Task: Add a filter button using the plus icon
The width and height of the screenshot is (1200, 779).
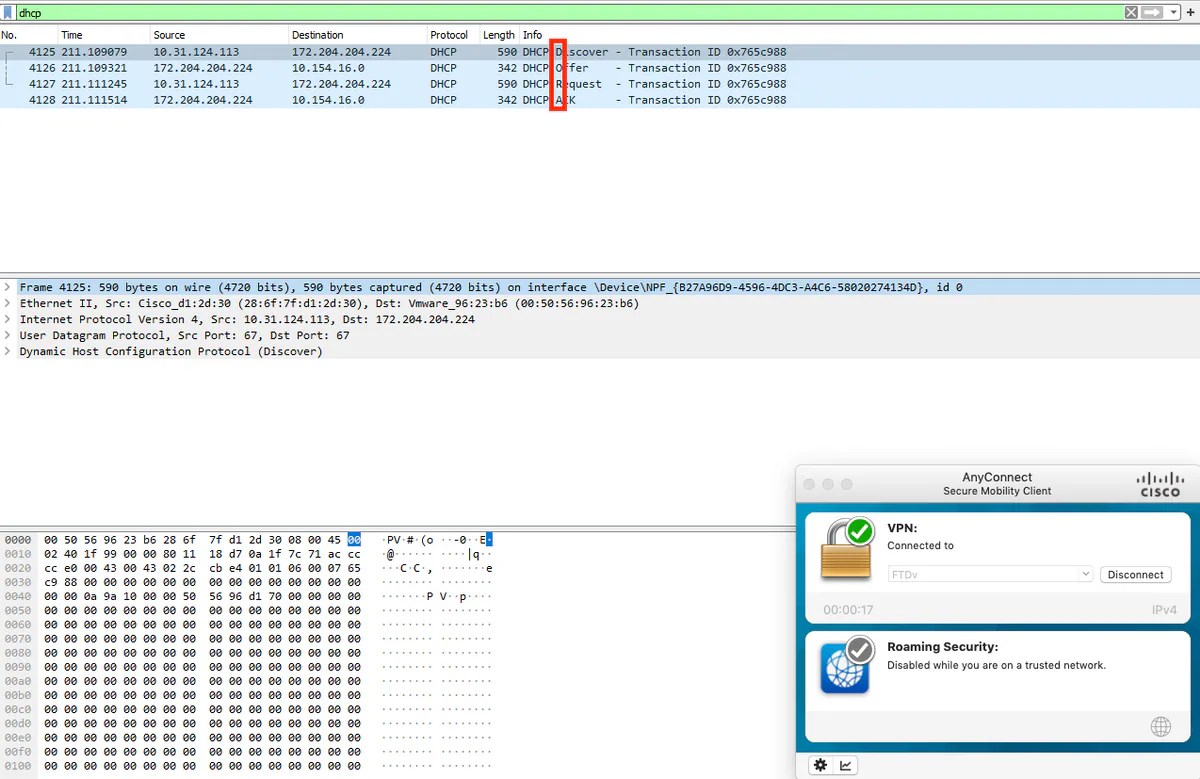Action: pyautogui.click(x=1191, y=12)
